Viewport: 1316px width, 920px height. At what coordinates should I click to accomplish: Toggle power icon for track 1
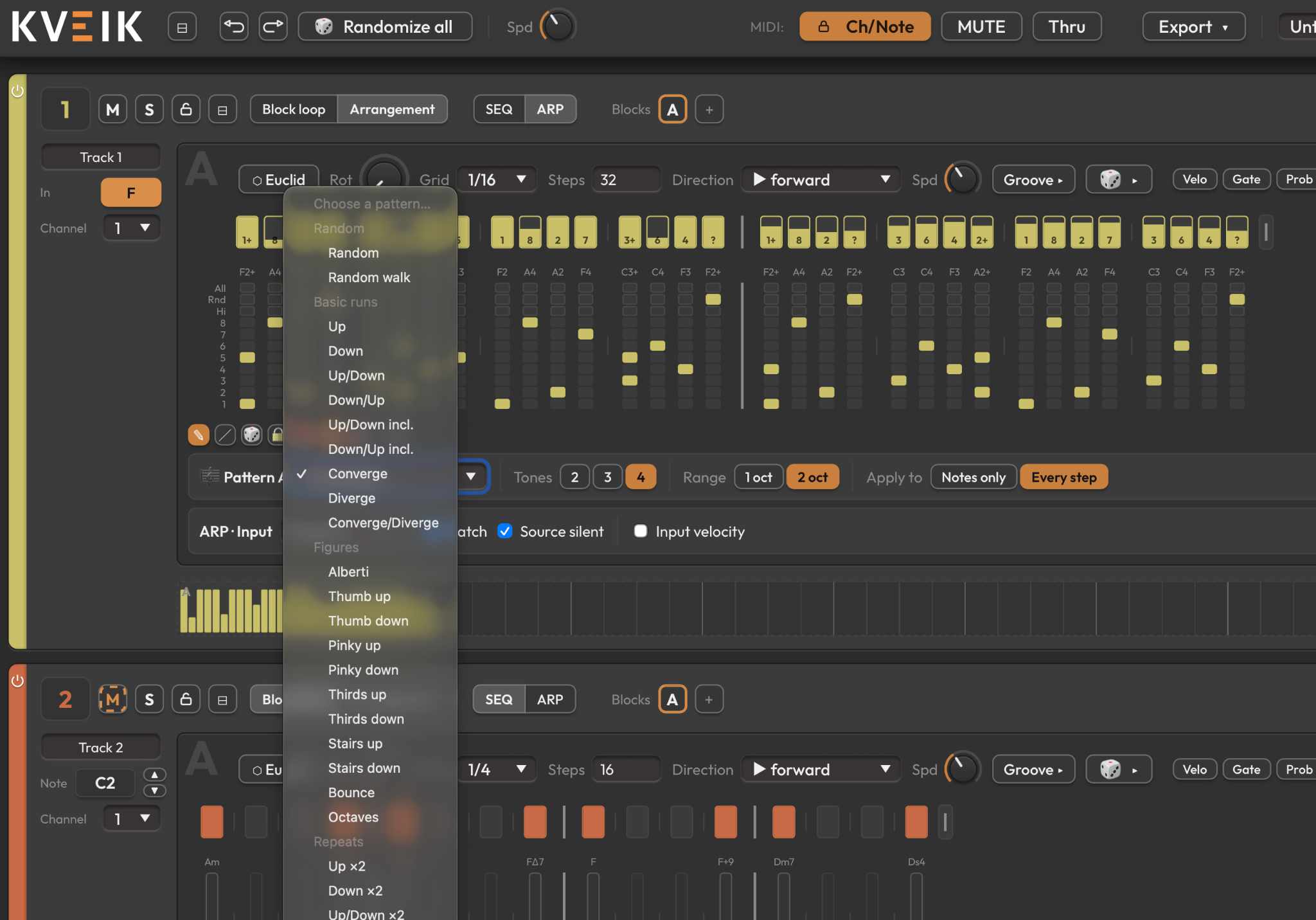tap(17, 91)
